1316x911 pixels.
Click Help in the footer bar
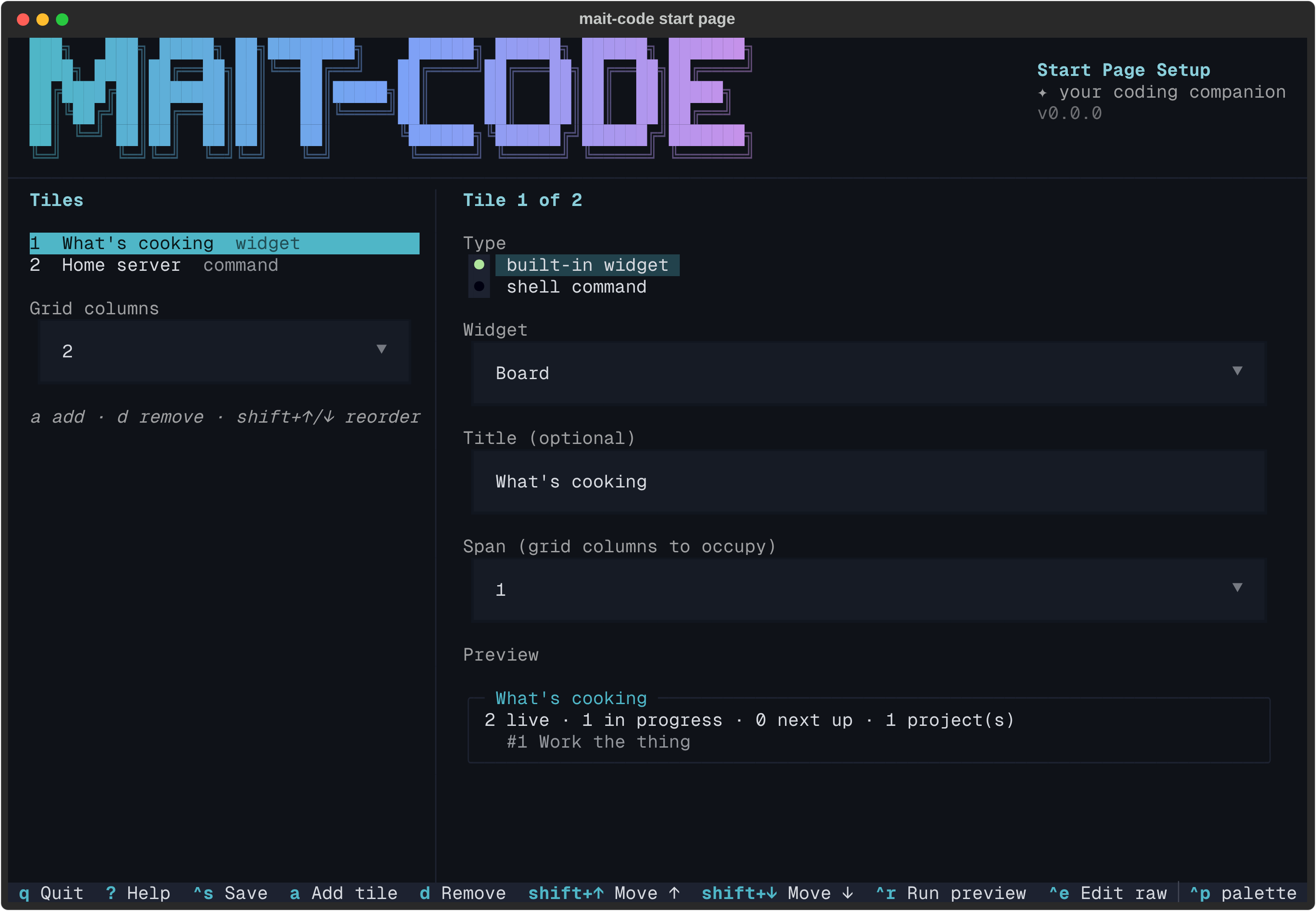138,893
